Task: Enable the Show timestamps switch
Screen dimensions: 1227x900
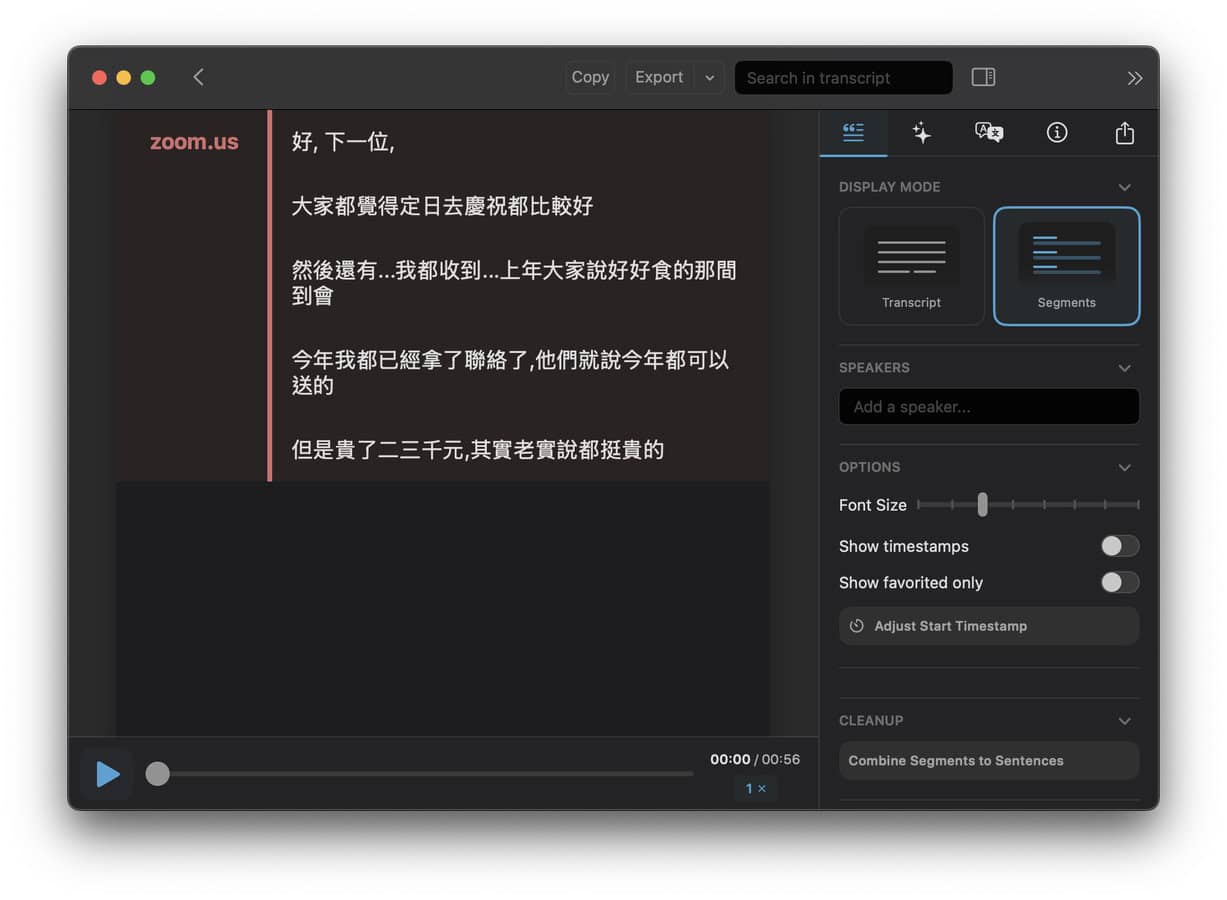Action: coord(1119,546)
